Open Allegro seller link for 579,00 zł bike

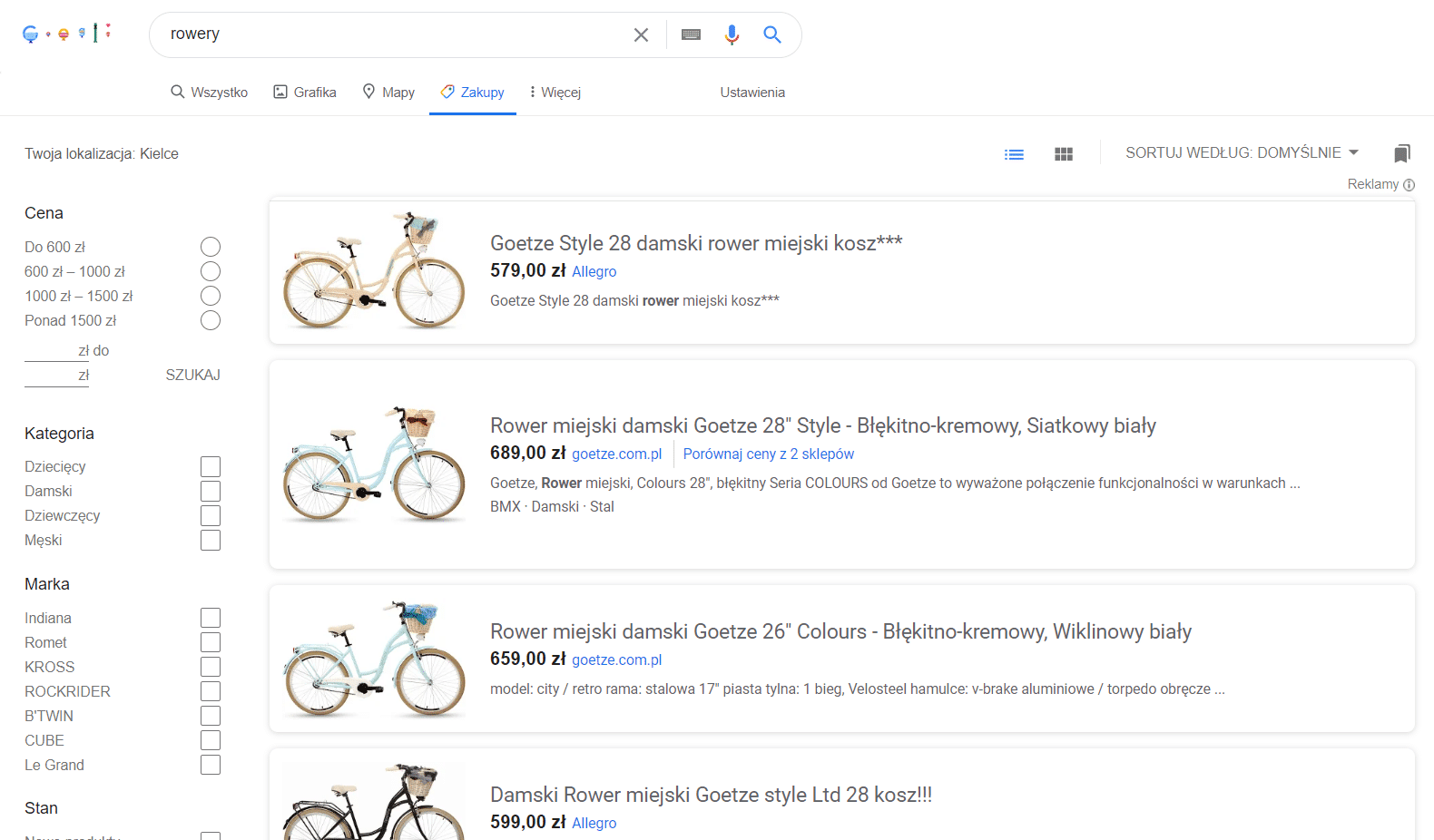pos(594,271)
